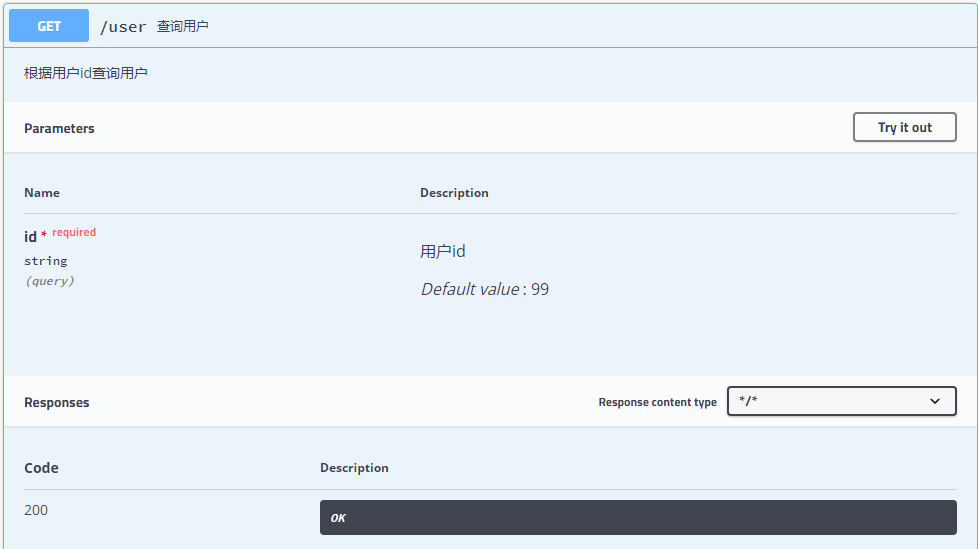This screenshot has height=549, width=978.
Task: Click the Code column header
Action: click(41, 468)
